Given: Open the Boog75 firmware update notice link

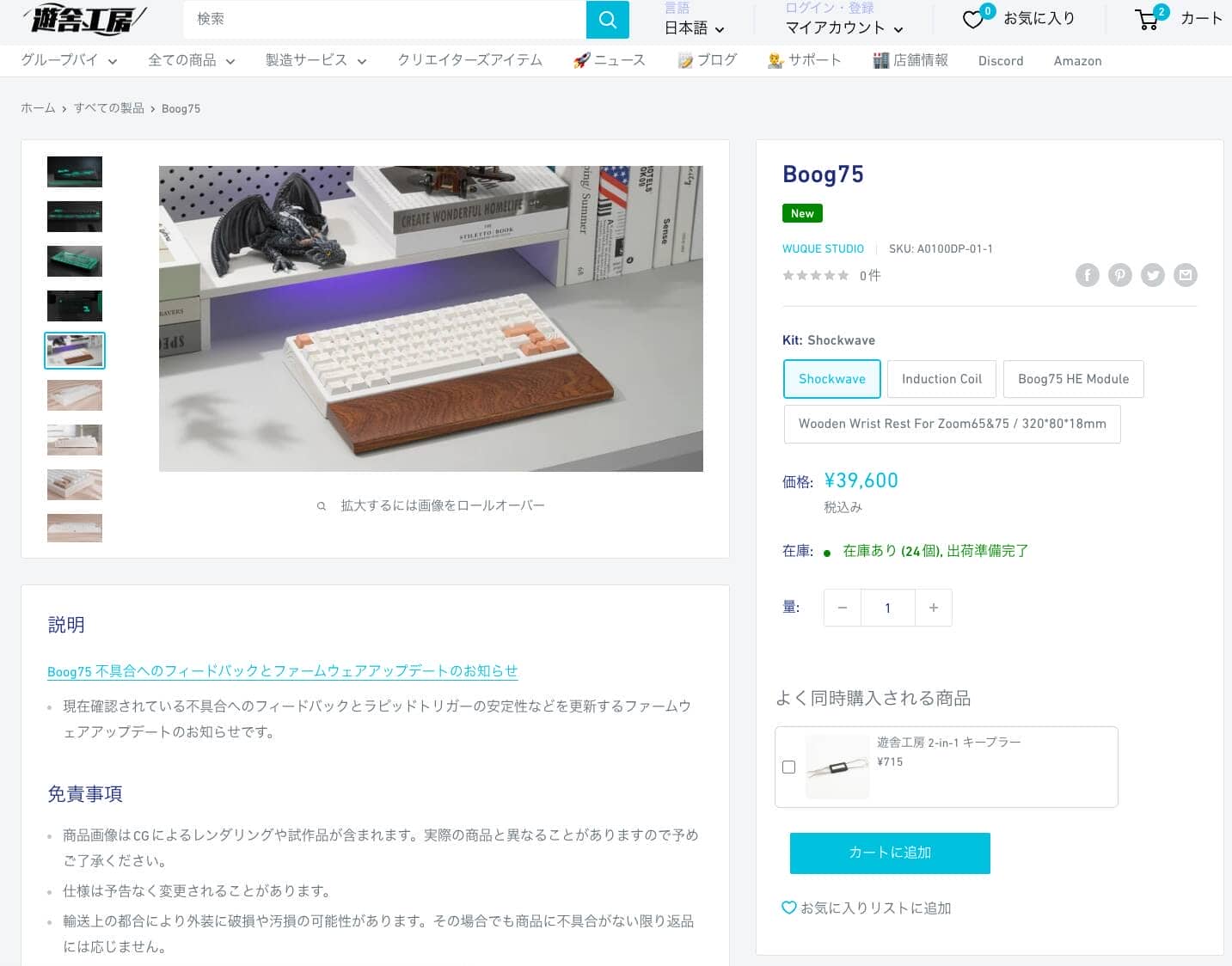Looking at the screenshot, I should click(x=282, y=671).
